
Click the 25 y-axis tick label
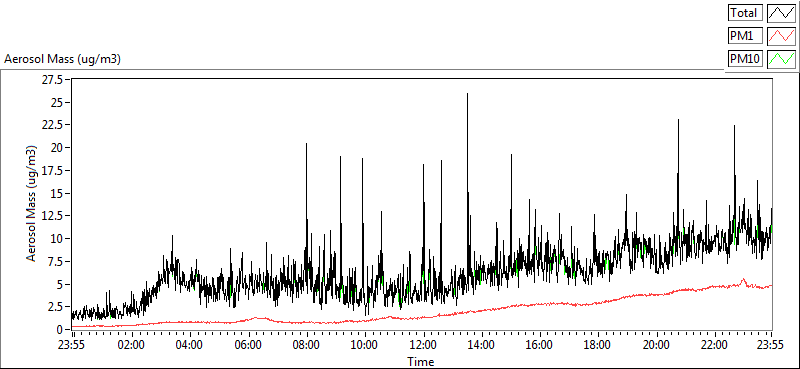click(57, 103)
